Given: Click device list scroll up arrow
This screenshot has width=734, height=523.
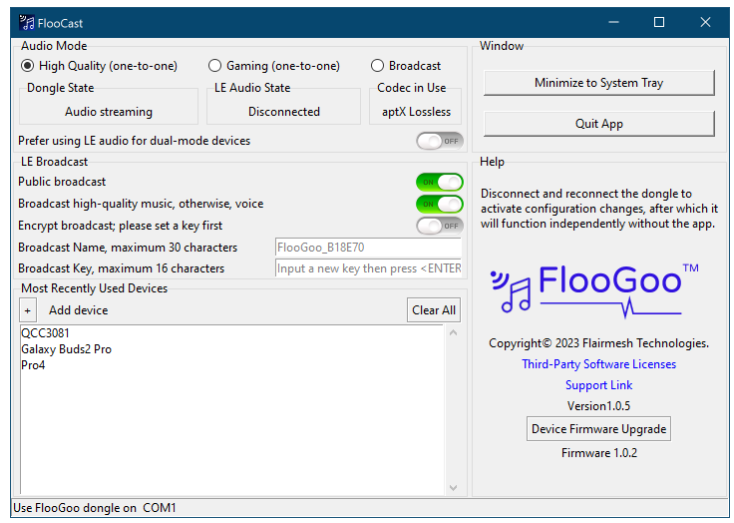Looking at the screenshot, I should [x=453, y=333].
